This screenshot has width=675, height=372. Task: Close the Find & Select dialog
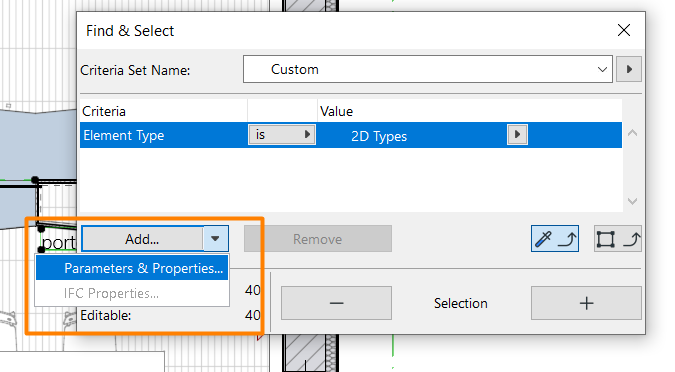click(x=624, y=30)
